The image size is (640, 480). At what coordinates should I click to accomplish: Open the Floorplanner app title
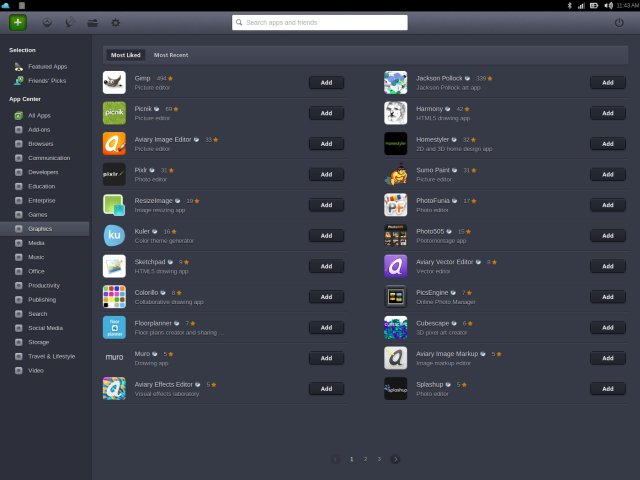tap(153, 323)
